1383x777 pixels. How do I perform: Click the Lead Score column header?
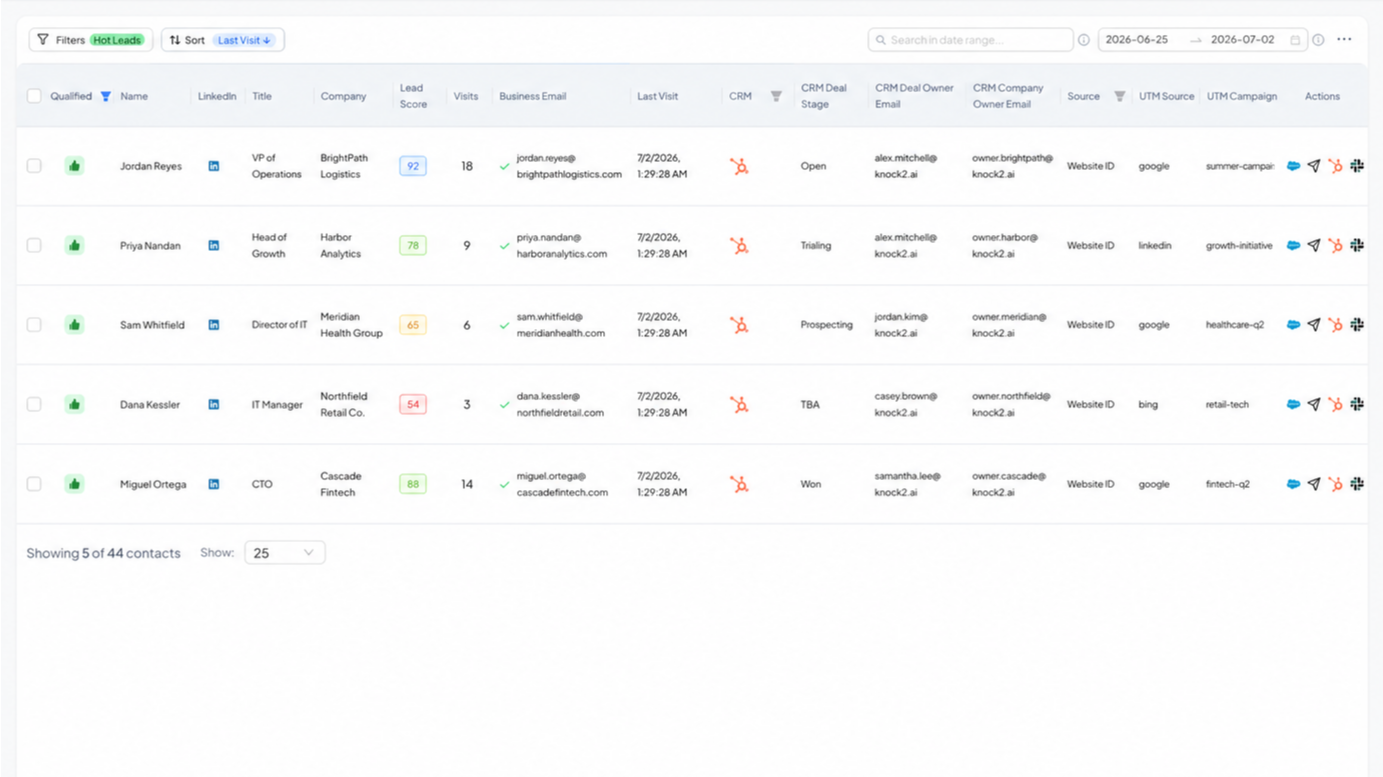click(x=413, y=96)
